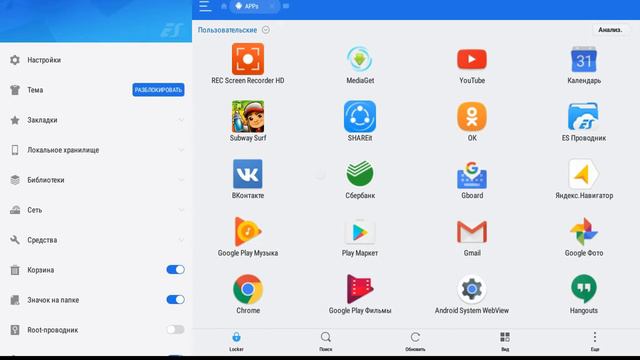The height and width of the screenshot is (360, 640).
Task: Toggle the hamburger menu icon
Action: tap(205, 6)
